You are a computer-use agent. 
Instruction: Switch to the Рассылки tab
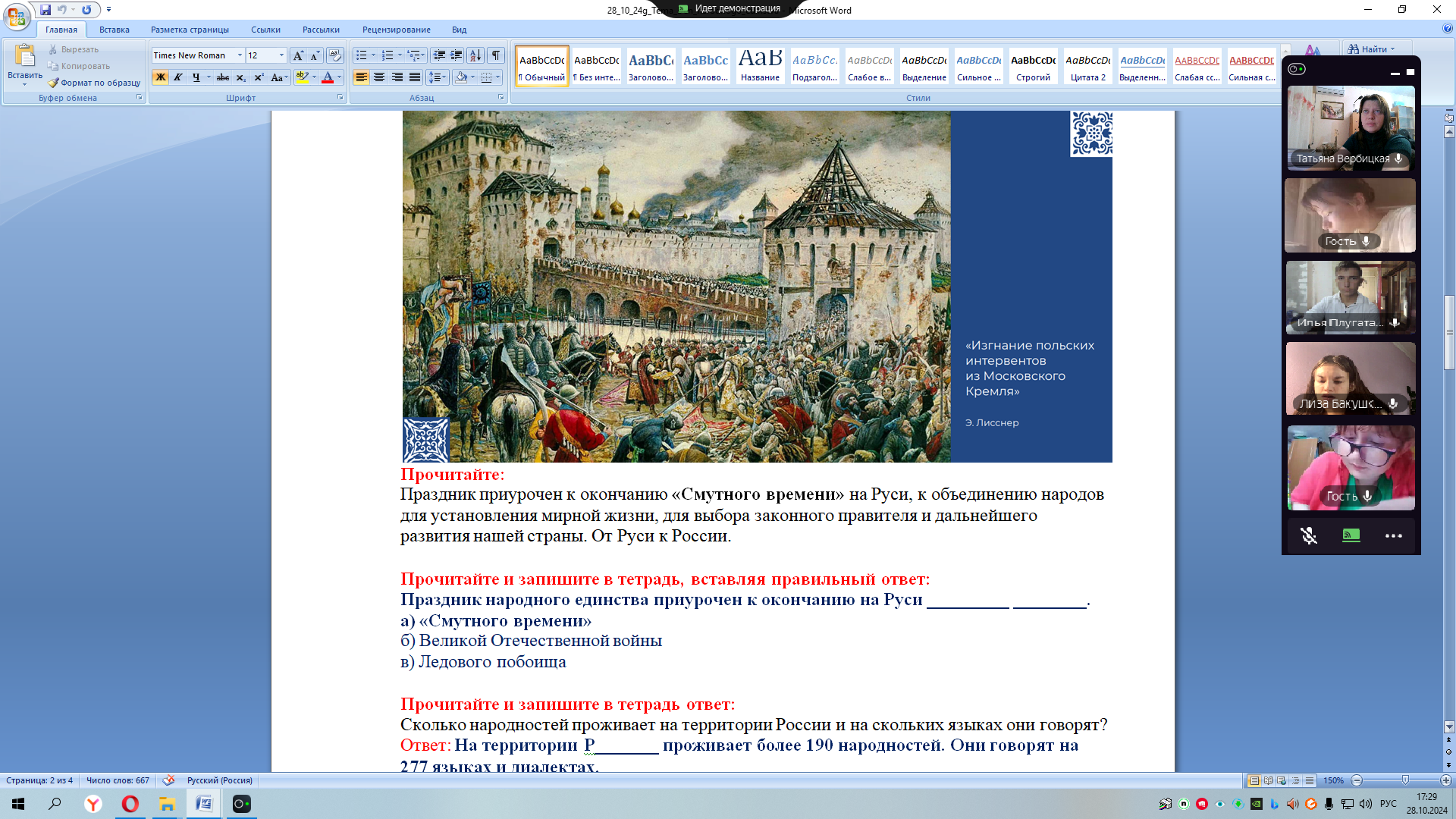321,30
